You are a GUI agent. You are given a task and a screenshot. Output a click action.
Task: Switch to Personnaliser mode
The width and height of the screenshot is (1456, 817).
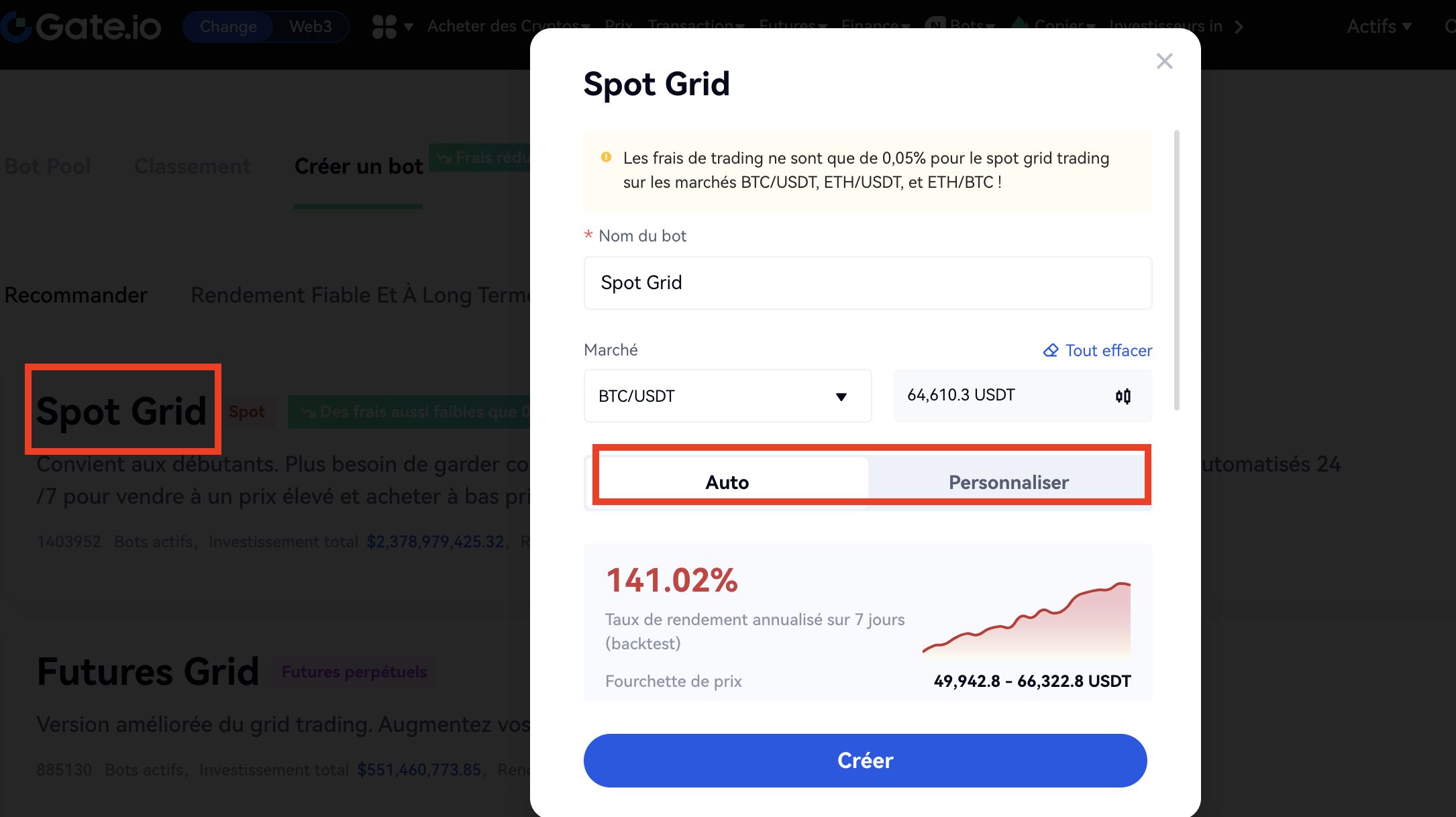click(x=1008, y=482)
